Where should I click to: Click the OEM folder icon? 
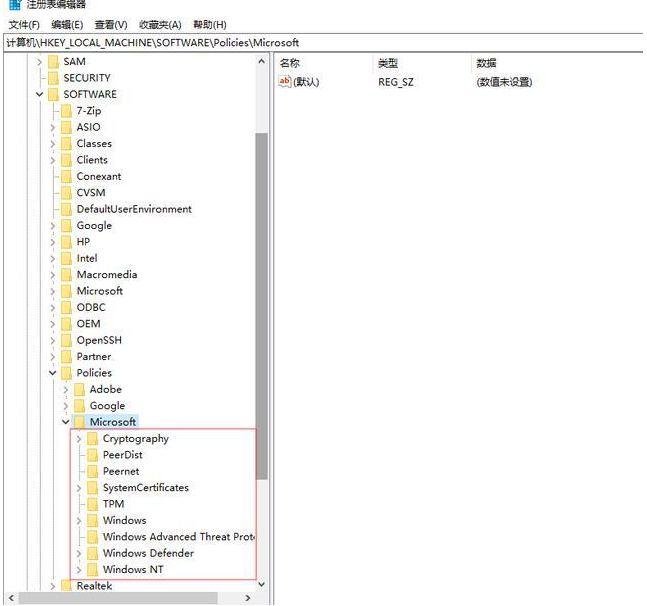point(66,324)
